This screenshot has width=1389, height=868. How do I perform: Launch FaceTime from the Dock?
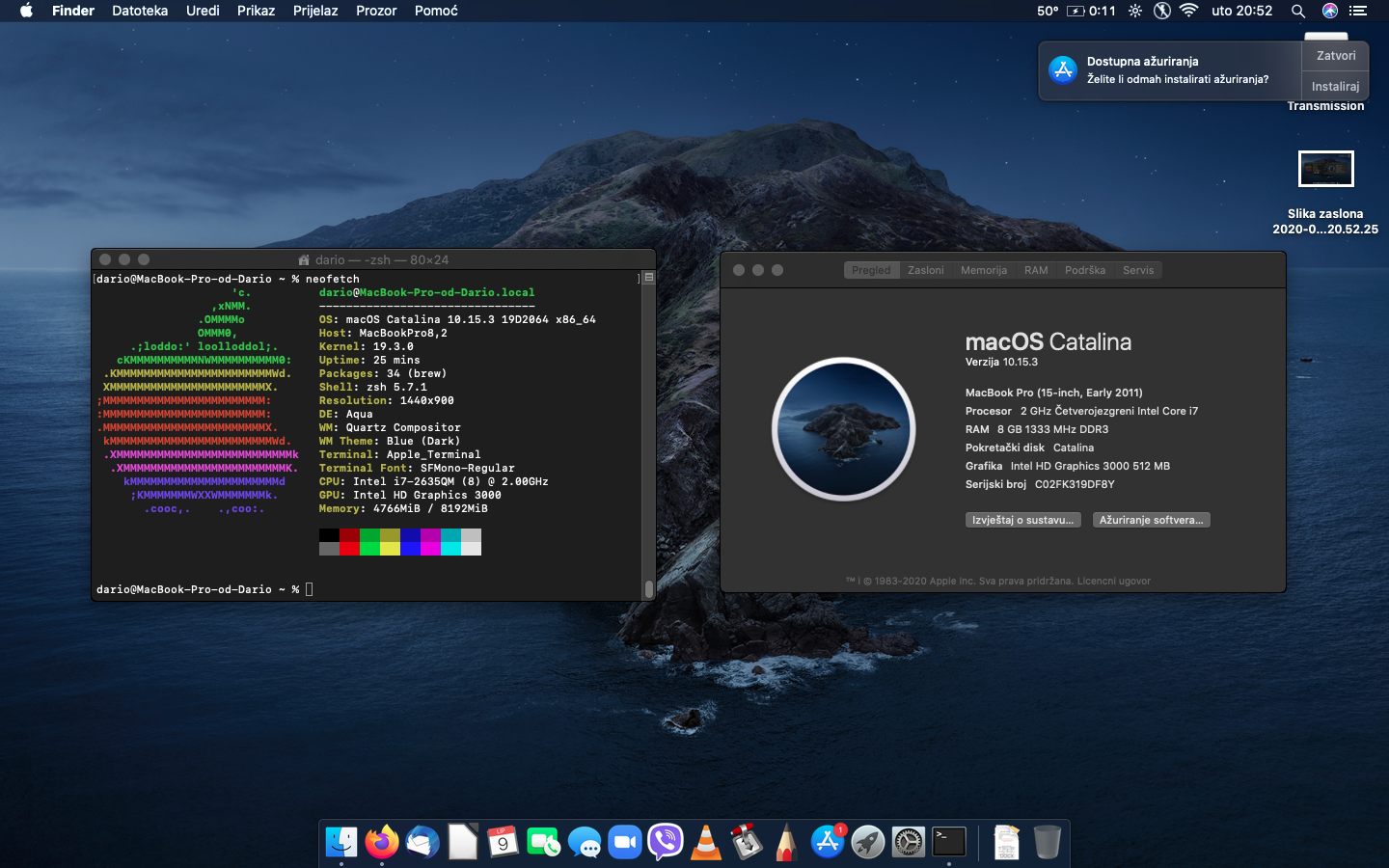544,842
